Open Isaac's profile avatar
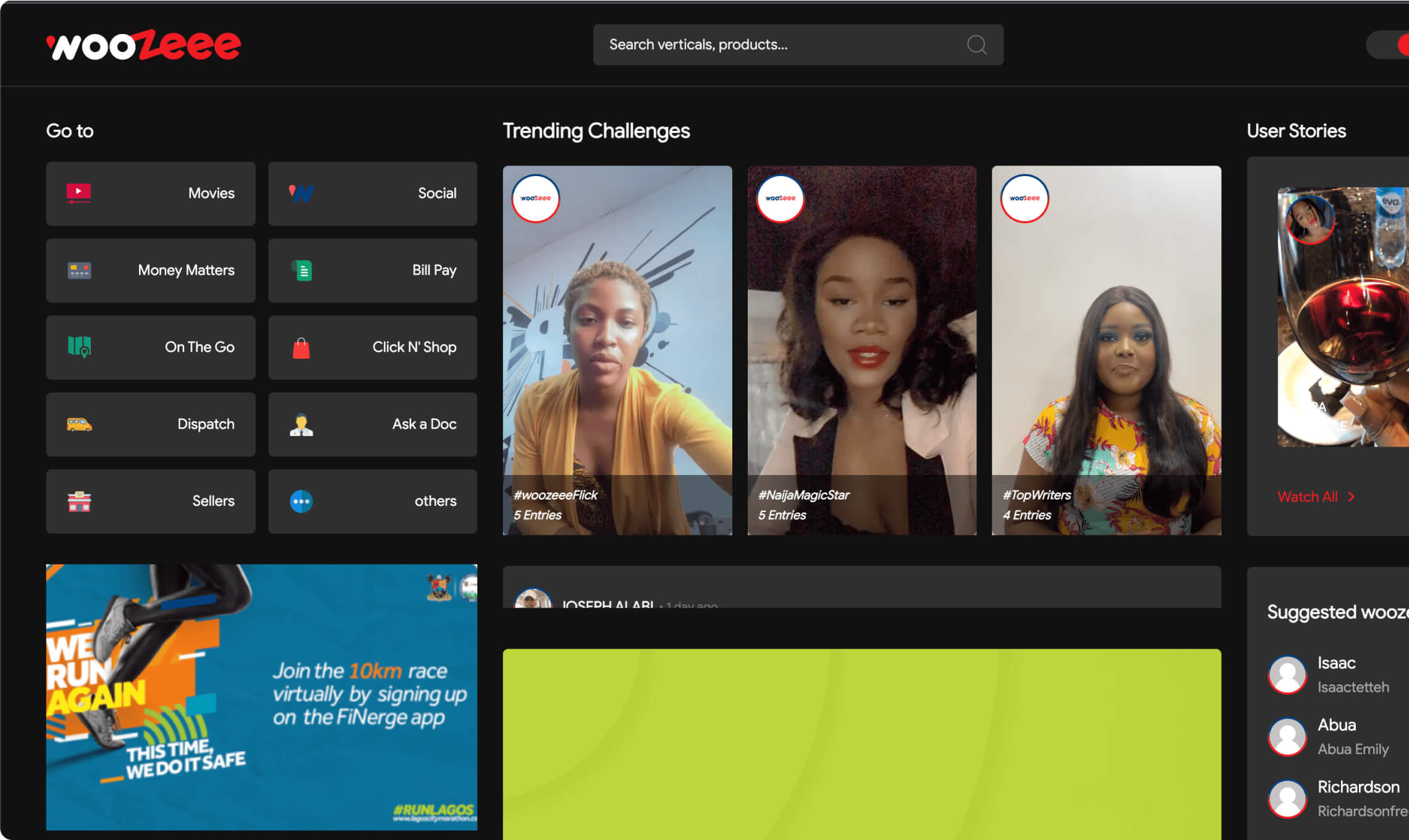The height and width of the screenshot is (840, 1409). tap(1287, 674)
